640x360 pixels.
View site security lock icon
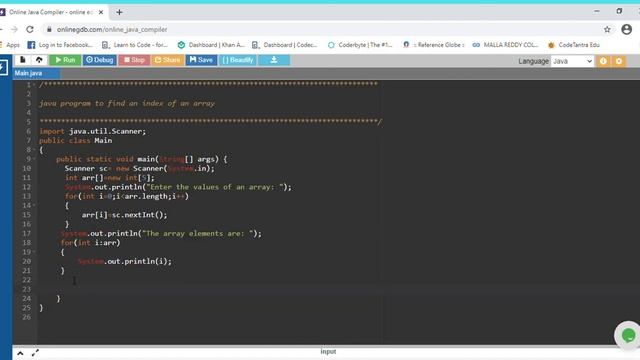click(49, 29)
